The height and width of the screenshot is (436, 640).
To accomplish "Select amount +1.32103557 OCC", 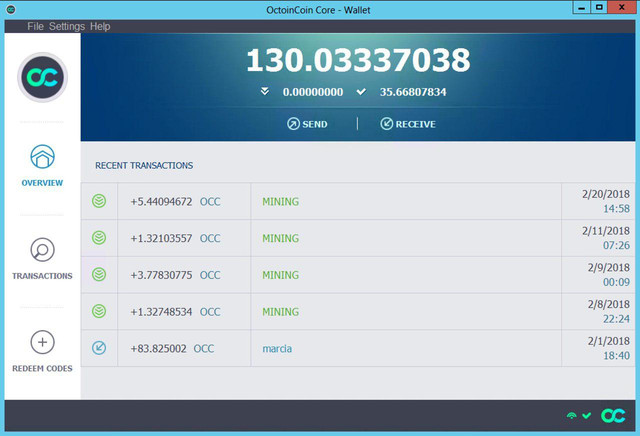I will click(176, 238).
